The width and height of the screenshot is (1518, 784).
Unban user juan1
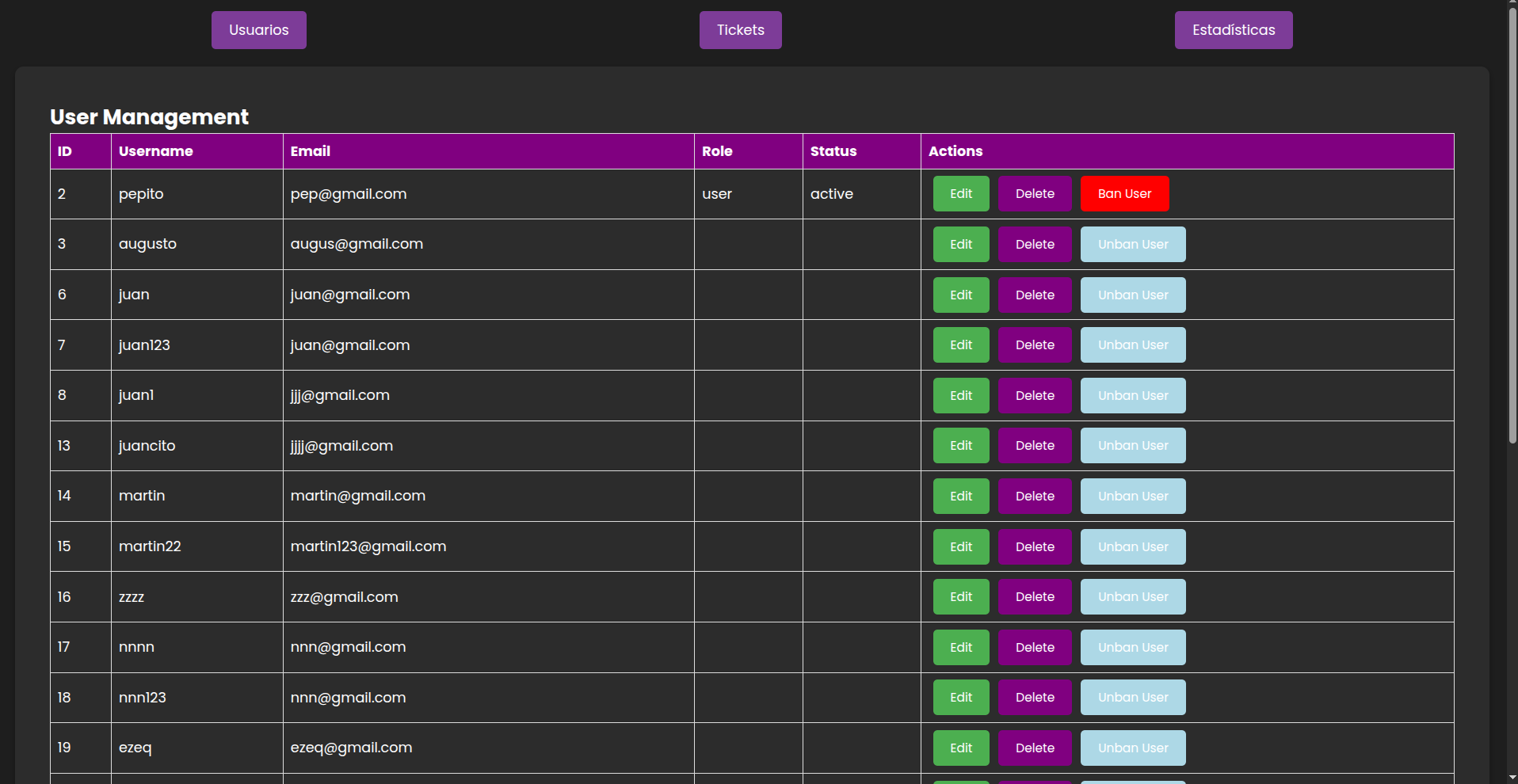(x=1133, y=395)
